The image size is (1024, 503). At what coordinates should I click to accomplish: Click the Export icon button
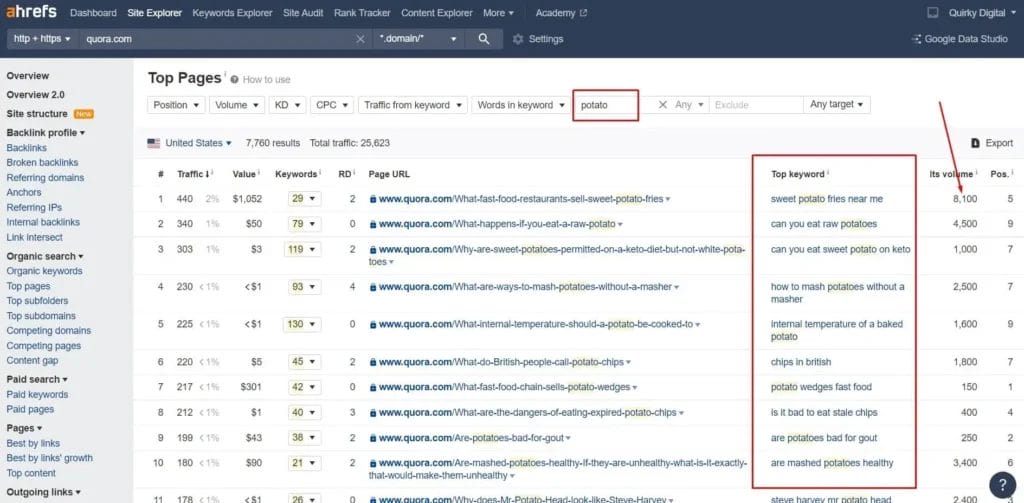(975, 143)
